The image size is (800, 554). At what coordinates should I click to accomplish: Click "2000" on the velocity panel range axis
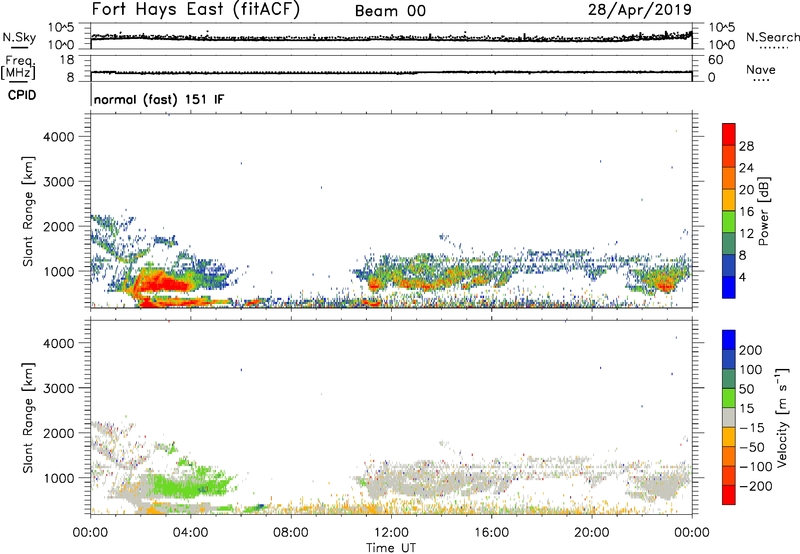click(59, 433)
